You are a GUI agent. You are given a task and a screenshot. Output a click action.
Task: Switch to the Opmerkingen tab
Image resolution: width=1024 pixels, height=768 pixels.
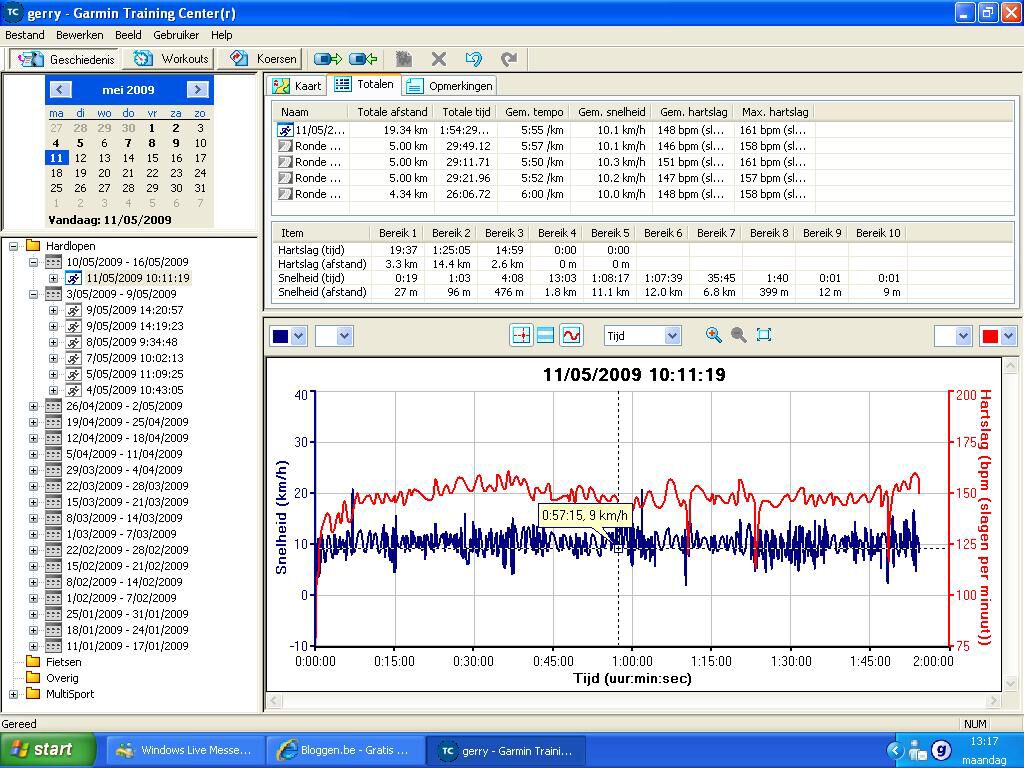click(450, 86)
